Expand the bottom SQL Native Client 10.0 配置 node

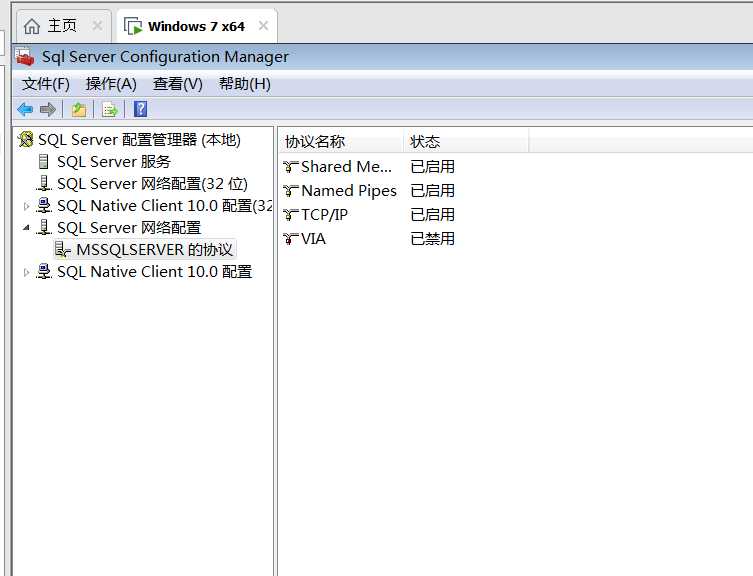coord(26,272)
